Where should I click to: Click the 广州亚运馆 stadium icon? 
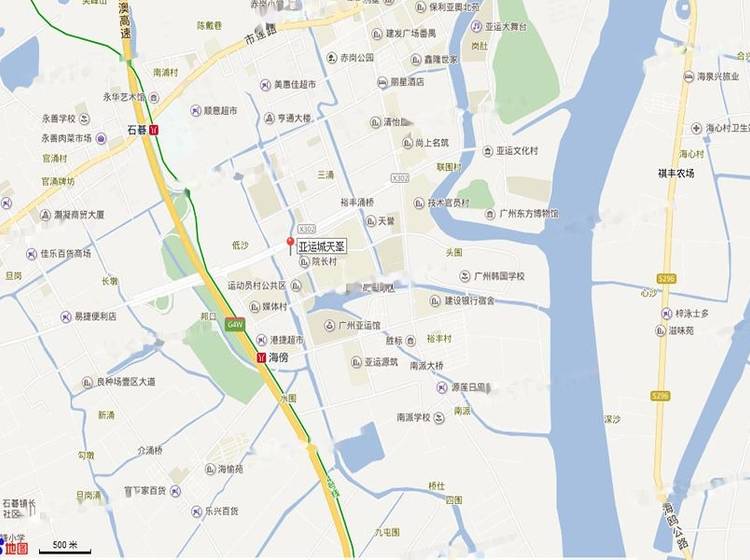coord(329,326)
